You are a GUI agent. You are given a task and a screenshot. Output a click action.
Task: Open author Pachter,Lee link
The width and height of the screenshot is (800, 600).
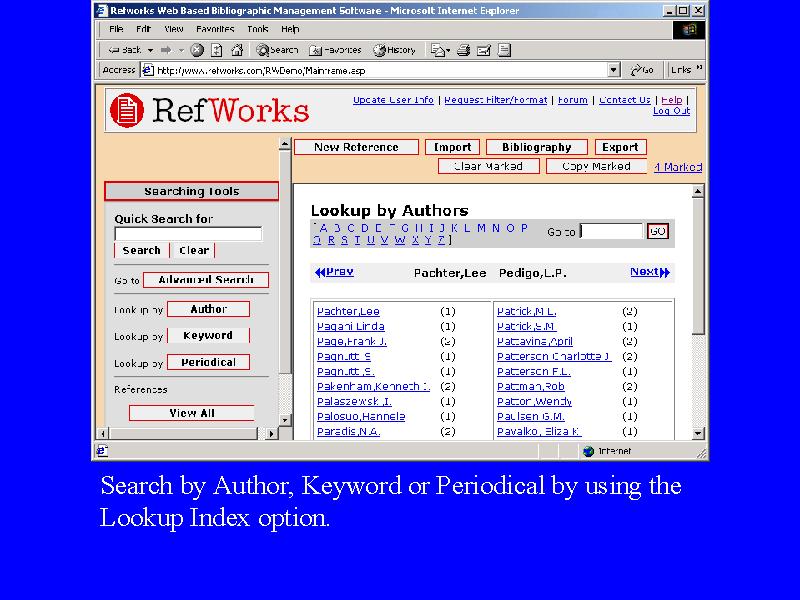tap(348, 311)
